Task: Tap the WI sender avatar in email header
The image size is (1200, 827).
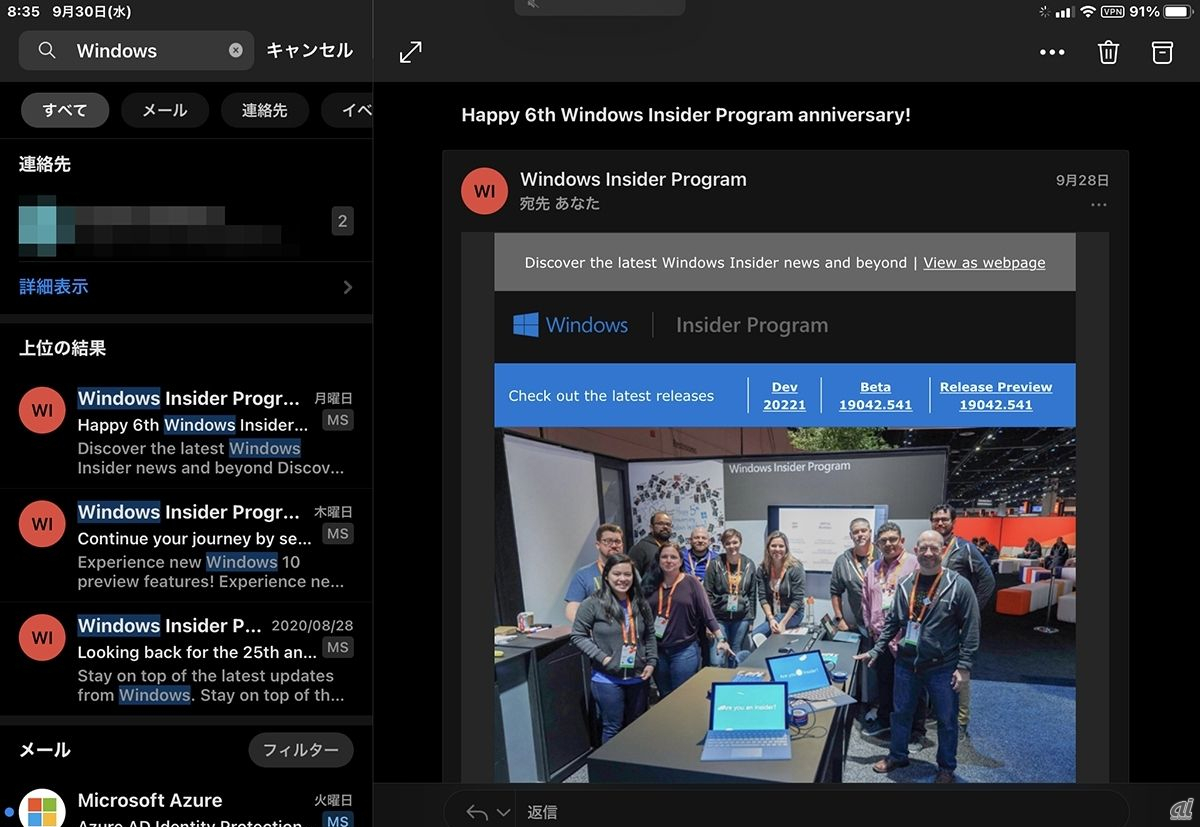Action: click(485, 191)
